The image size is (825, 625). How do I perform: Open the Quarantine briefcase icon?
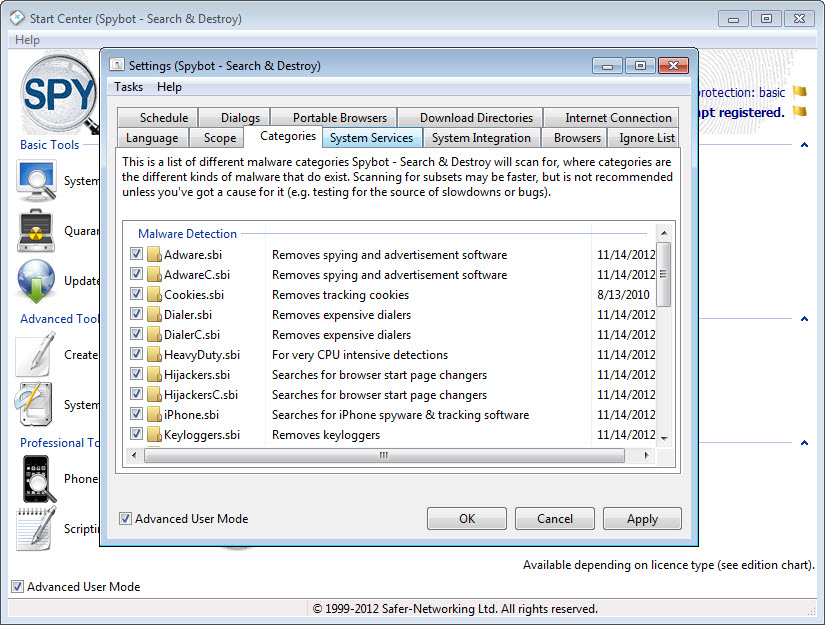click(36, 231)
